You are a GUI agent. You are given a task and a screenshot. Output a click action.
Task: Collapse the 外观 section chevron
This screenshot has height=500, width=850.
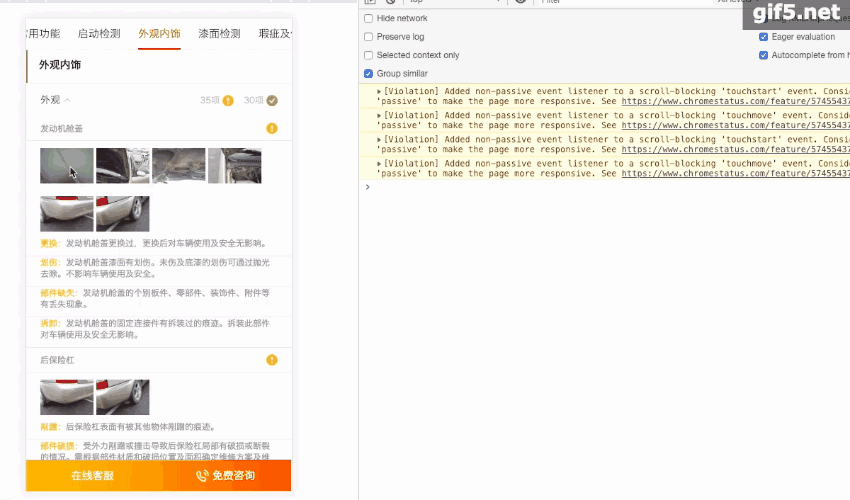tap(67, 100)
